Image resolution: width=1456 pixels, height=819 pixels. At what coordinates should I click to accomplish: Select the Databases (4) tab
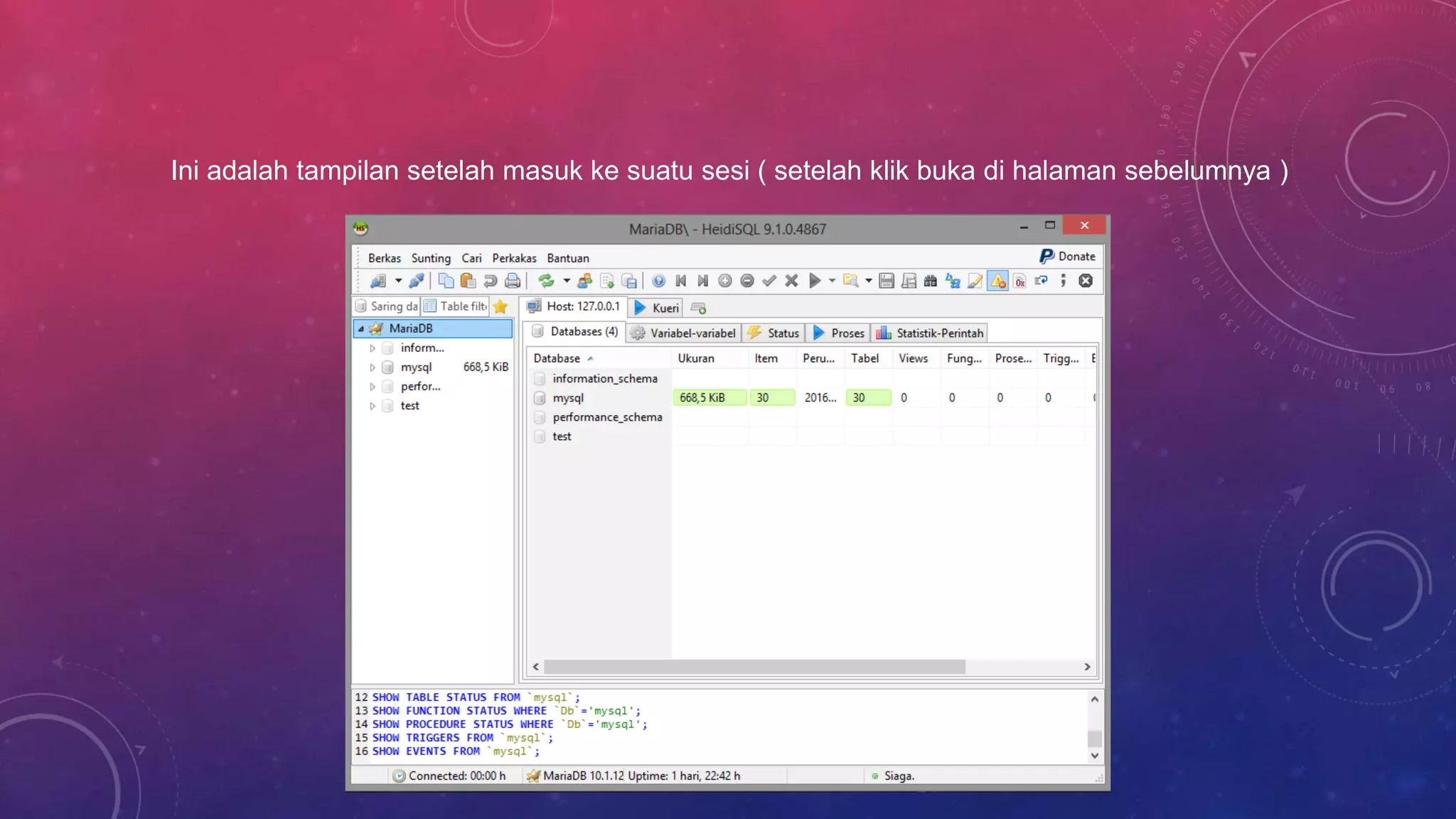coord(575,331)
